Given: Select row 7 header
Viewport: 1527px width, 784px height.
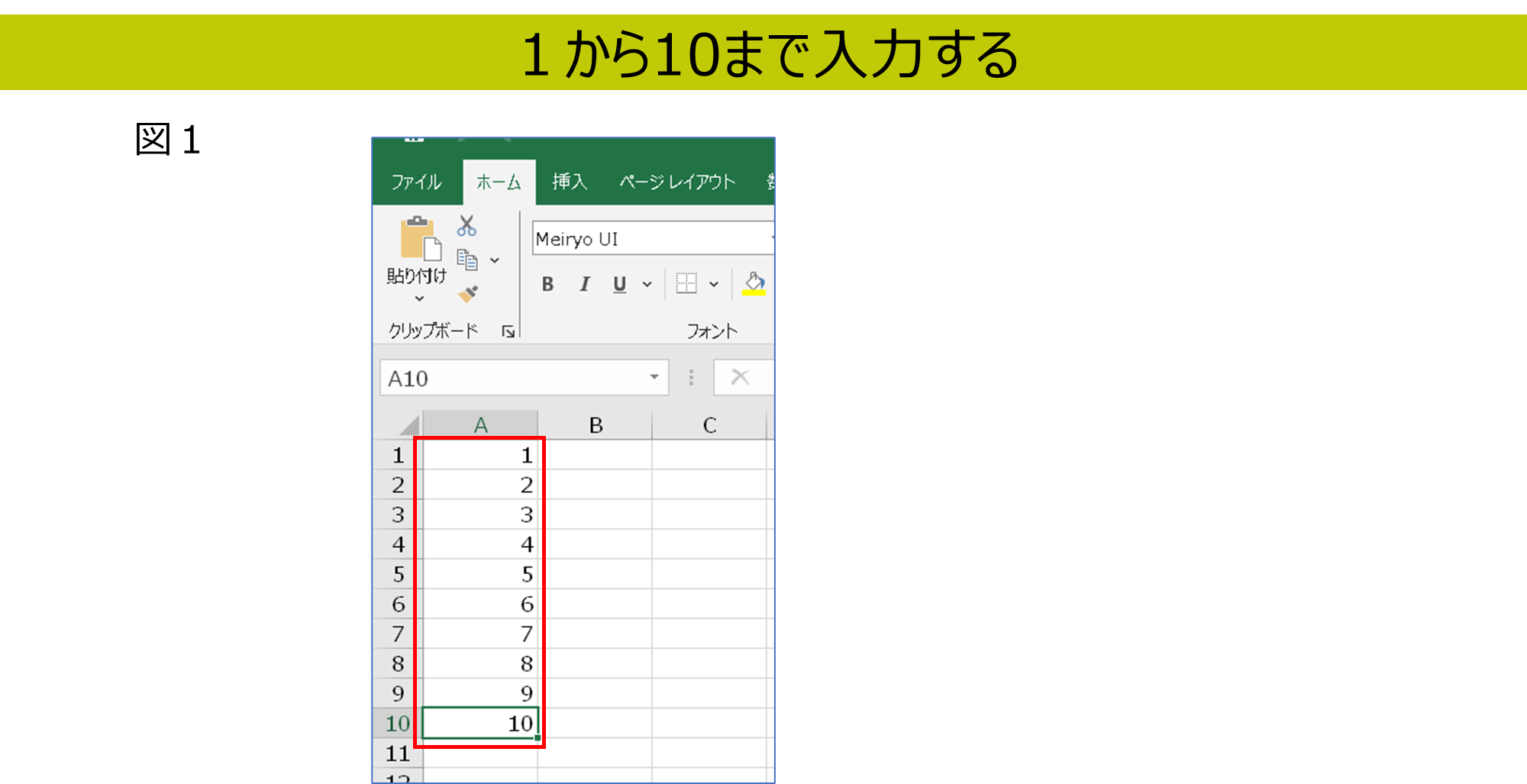Looking at the screenshot, I should click(398, 634).
